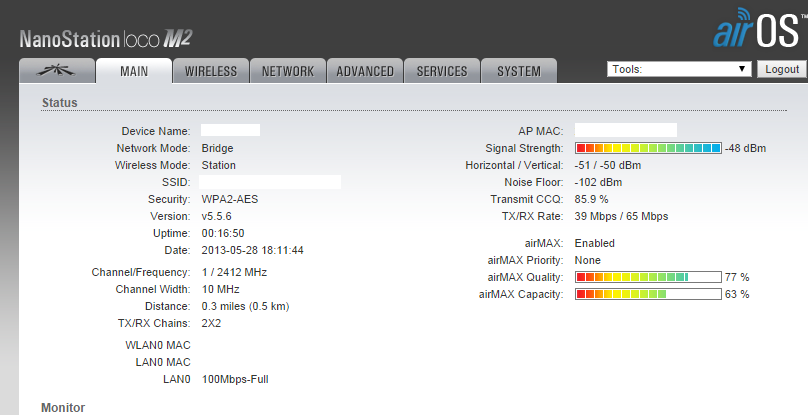The image size is (808, 415).
Task: Select the SERVICES tab
Action: click(442, 71)
